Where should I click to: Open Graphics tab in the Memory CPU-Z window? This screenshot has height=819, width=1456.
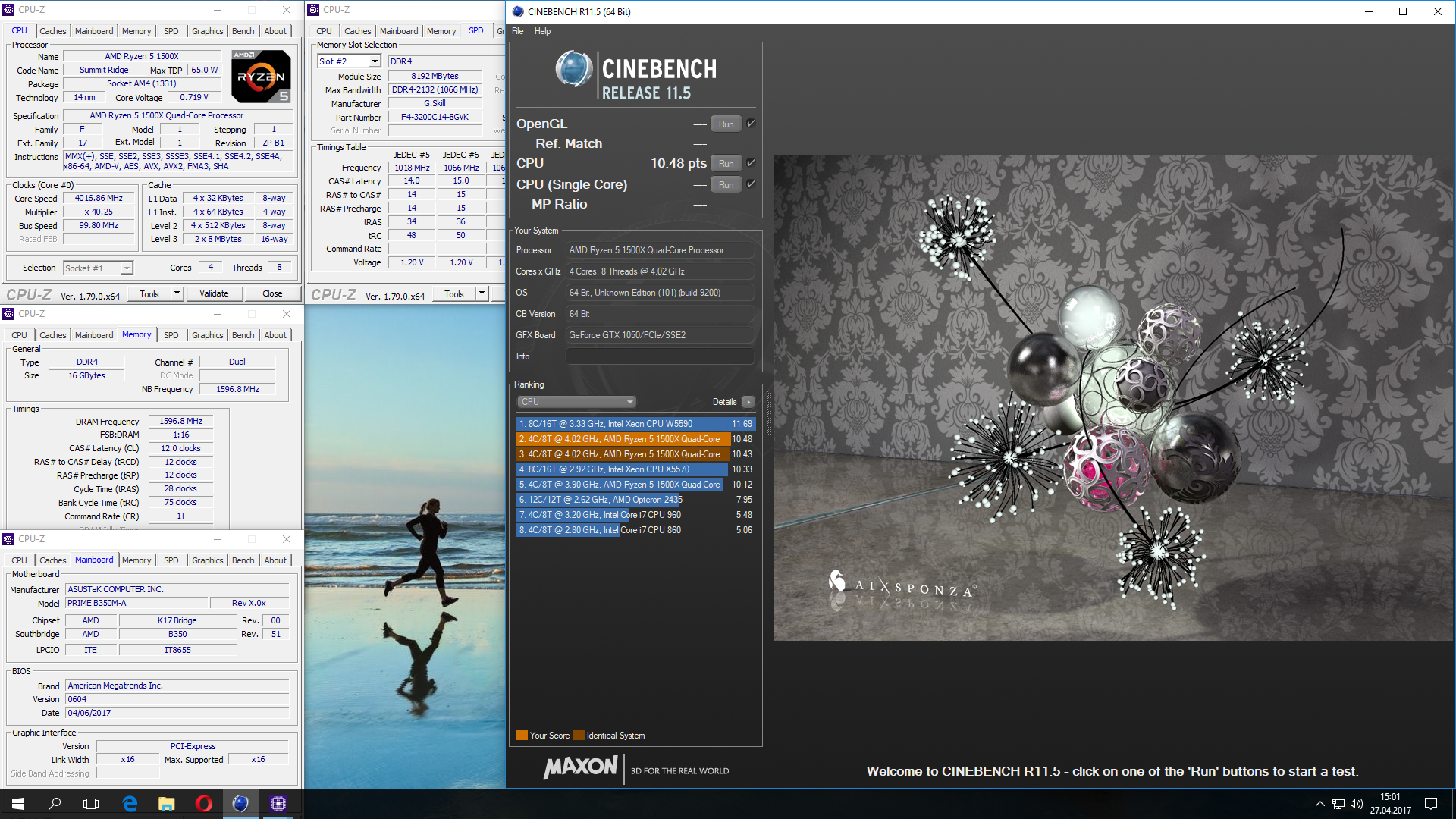pyautogui.click(x=207, y=335)
